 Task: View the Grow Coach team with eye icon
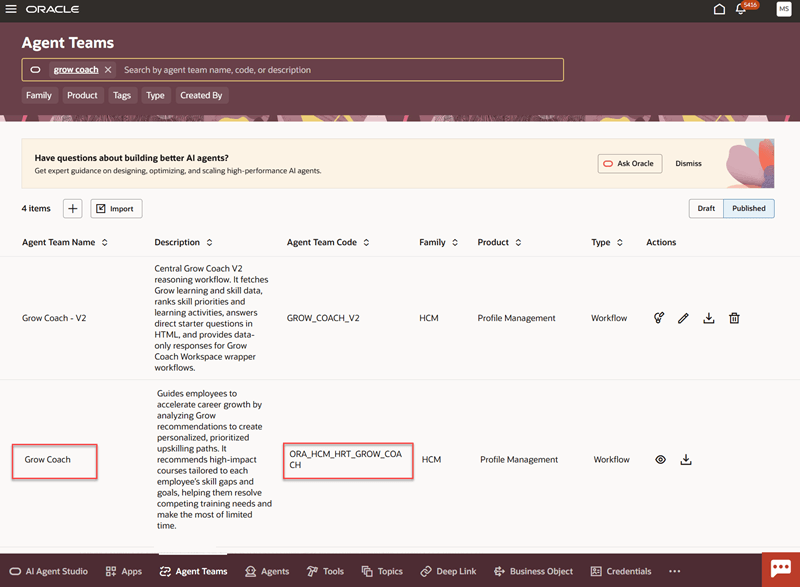coord(660,460)
